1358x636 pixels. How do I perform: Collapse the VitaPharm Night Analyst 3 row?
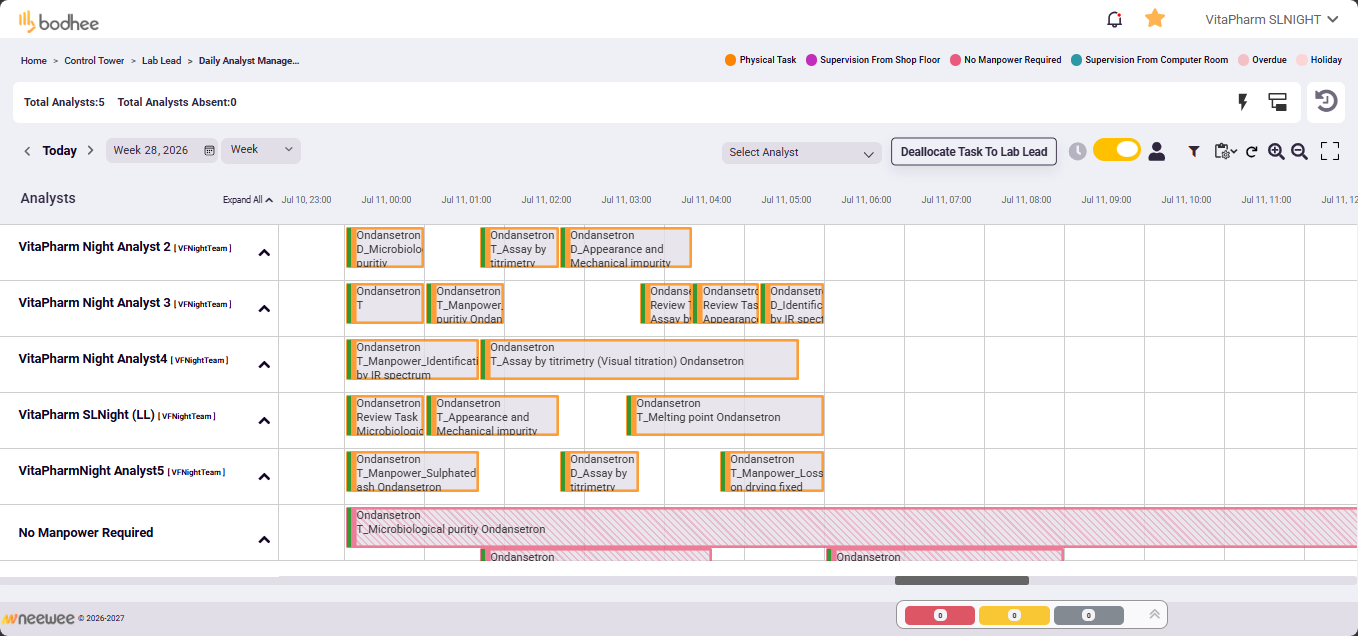point(264,309)
